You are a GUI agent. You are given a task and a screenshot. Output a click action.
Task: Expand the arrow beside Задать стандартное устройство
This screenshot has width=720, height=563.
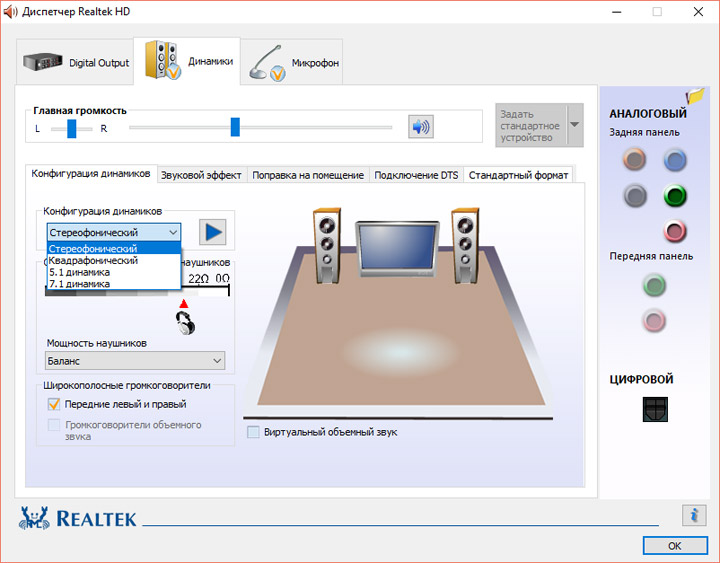coord(574,125)
